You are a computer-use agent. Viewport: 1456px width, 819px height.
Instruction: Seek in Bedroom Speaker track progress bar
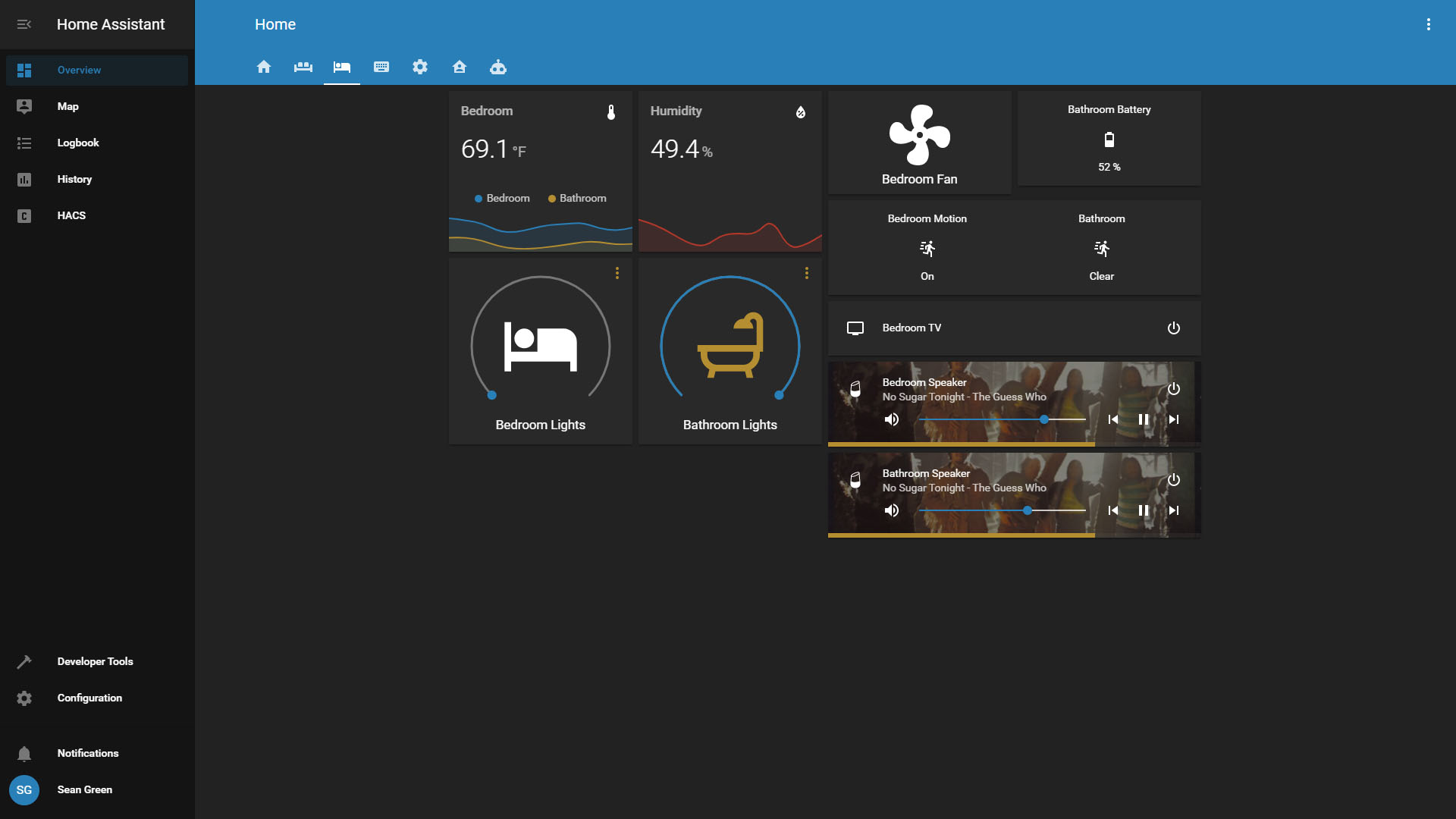(x=1015, y=444)
